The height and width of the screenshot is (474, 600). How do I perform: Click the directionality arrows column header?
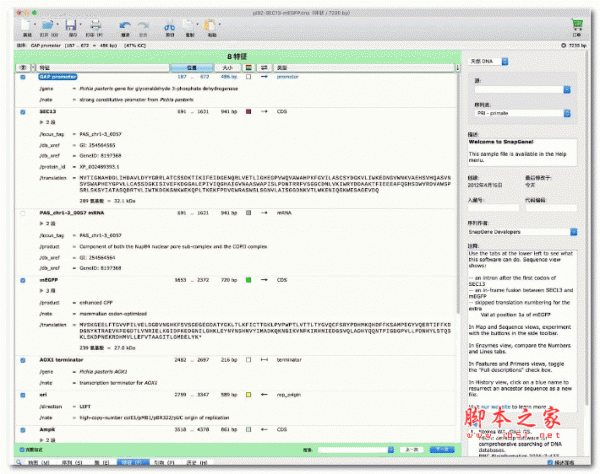[x=264, y=68]
